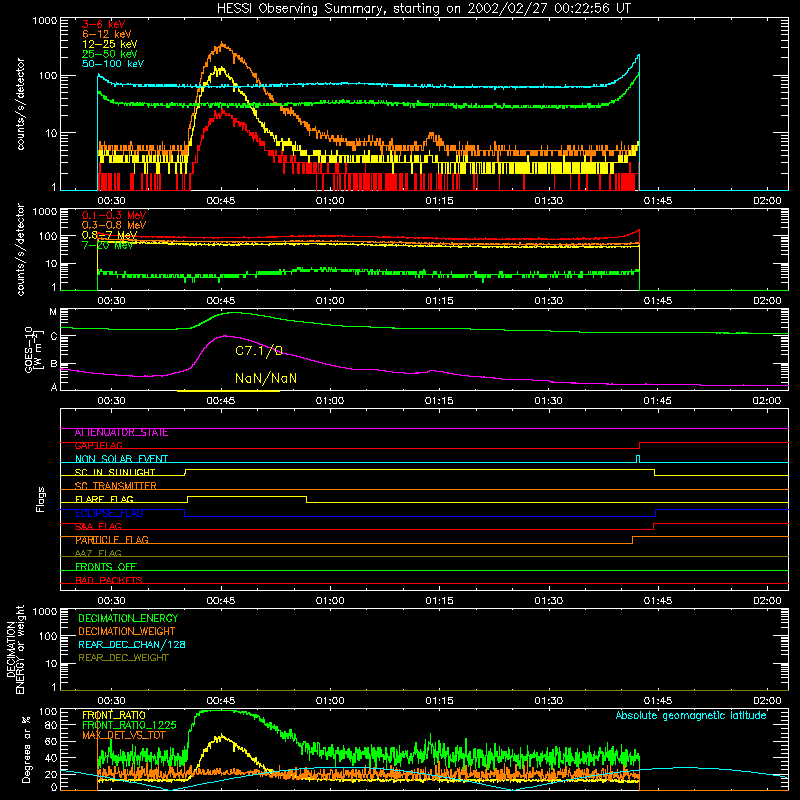Select the NON_SOLAR_EVENT flag label

tap(121, 459)
